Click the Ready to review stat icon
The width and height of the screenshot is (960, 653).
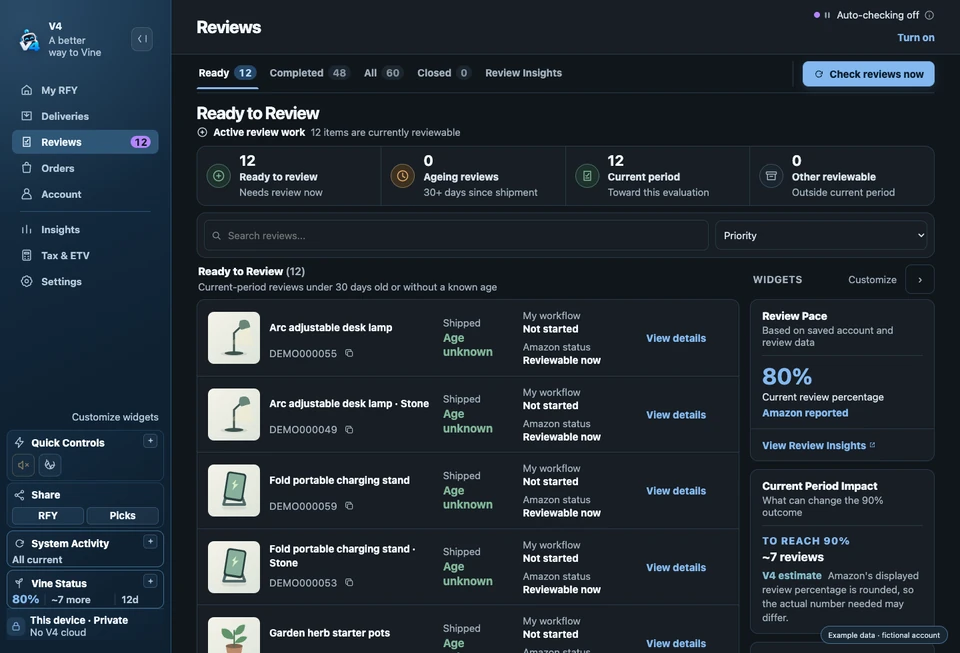point(219,176)
